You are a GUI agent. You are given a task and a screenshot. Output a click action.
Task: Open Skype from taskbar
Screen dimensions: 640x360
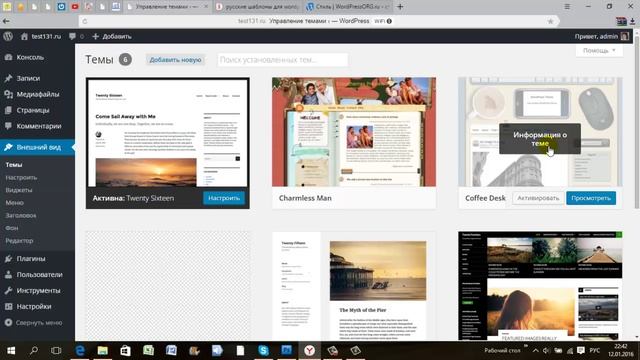(x=263, y=351)
